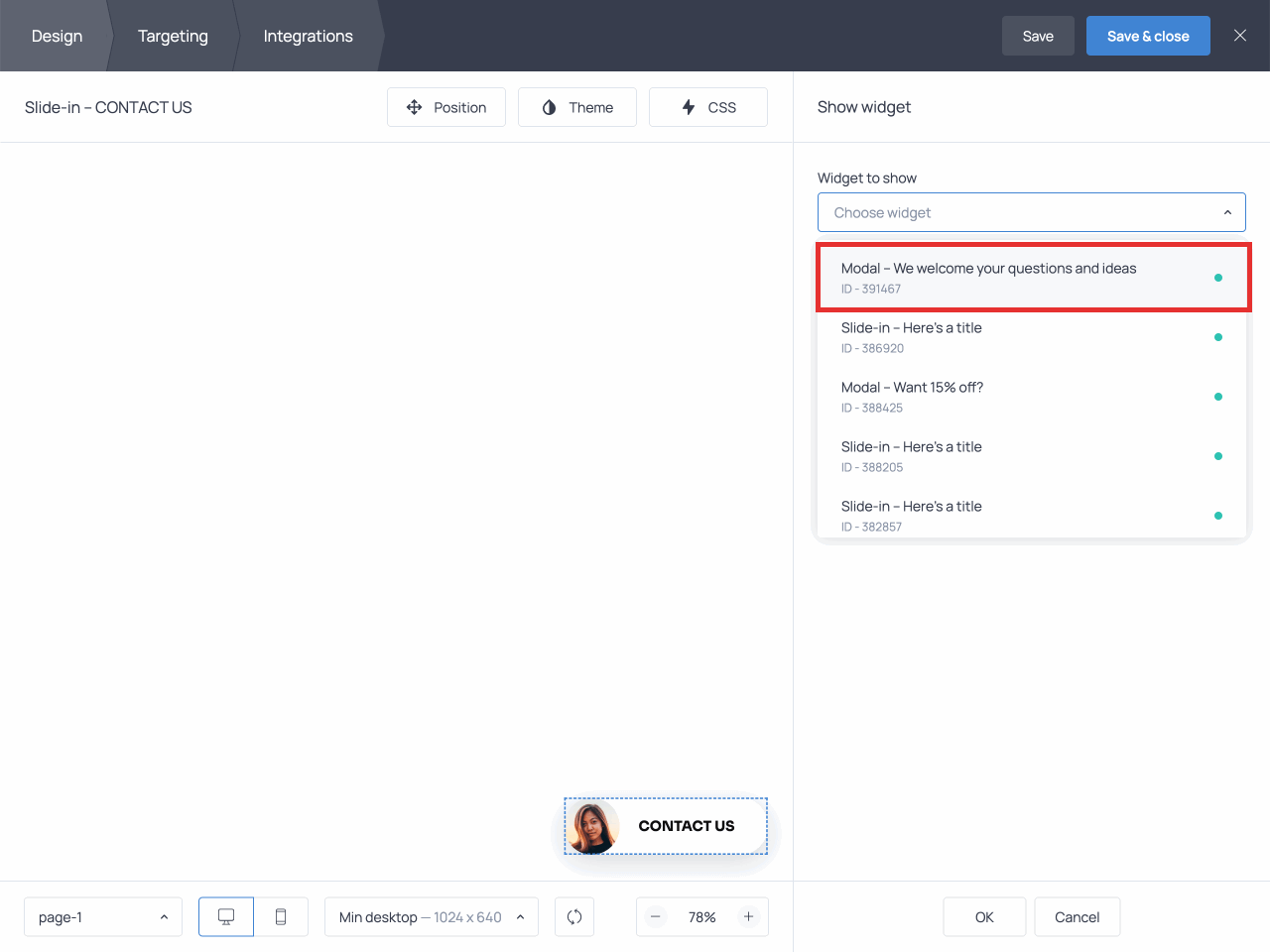The image size is (1270, 952).
Task: Confirm with Save & close
Action: (1148, 35)
